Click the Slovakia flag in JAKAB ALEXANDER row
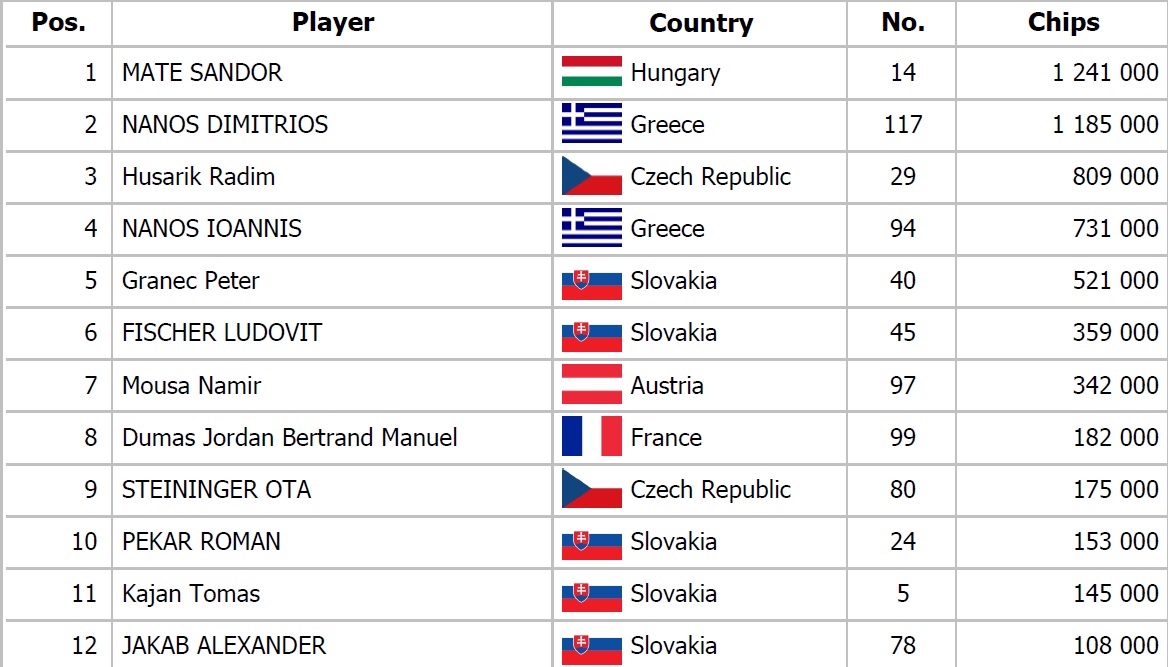 591,649
